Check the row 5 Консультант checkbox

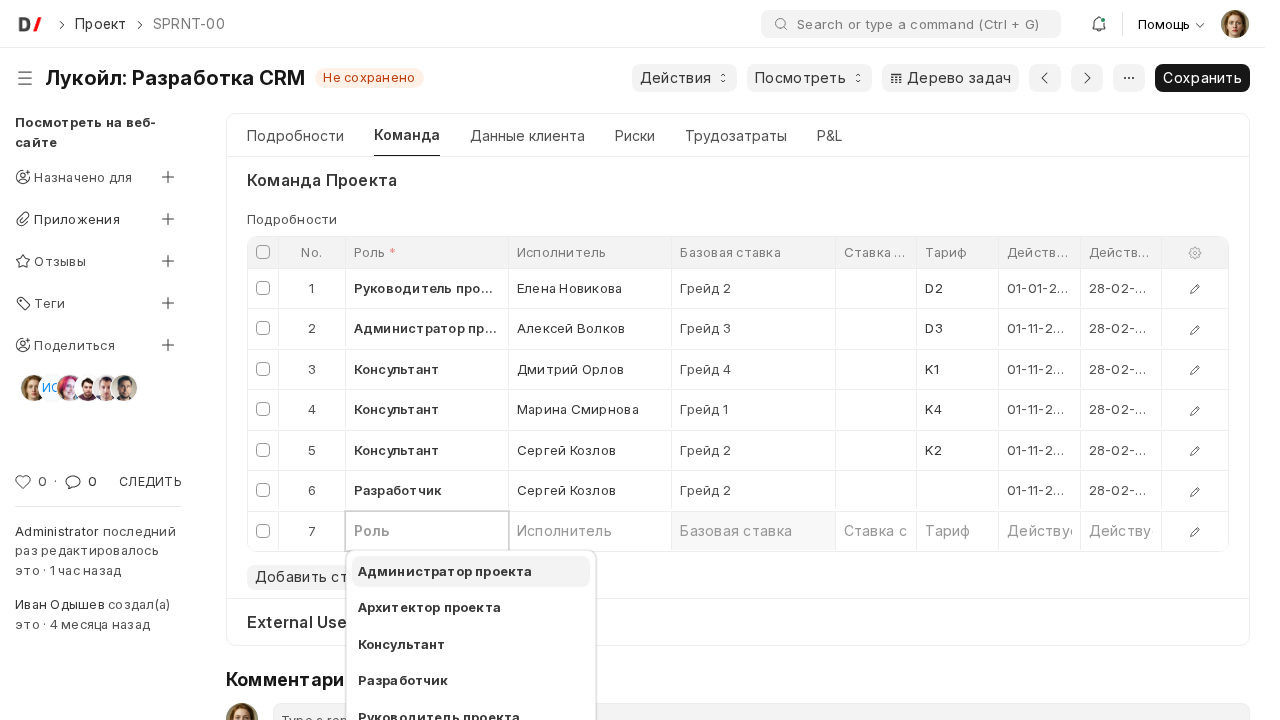pos(263,450)
